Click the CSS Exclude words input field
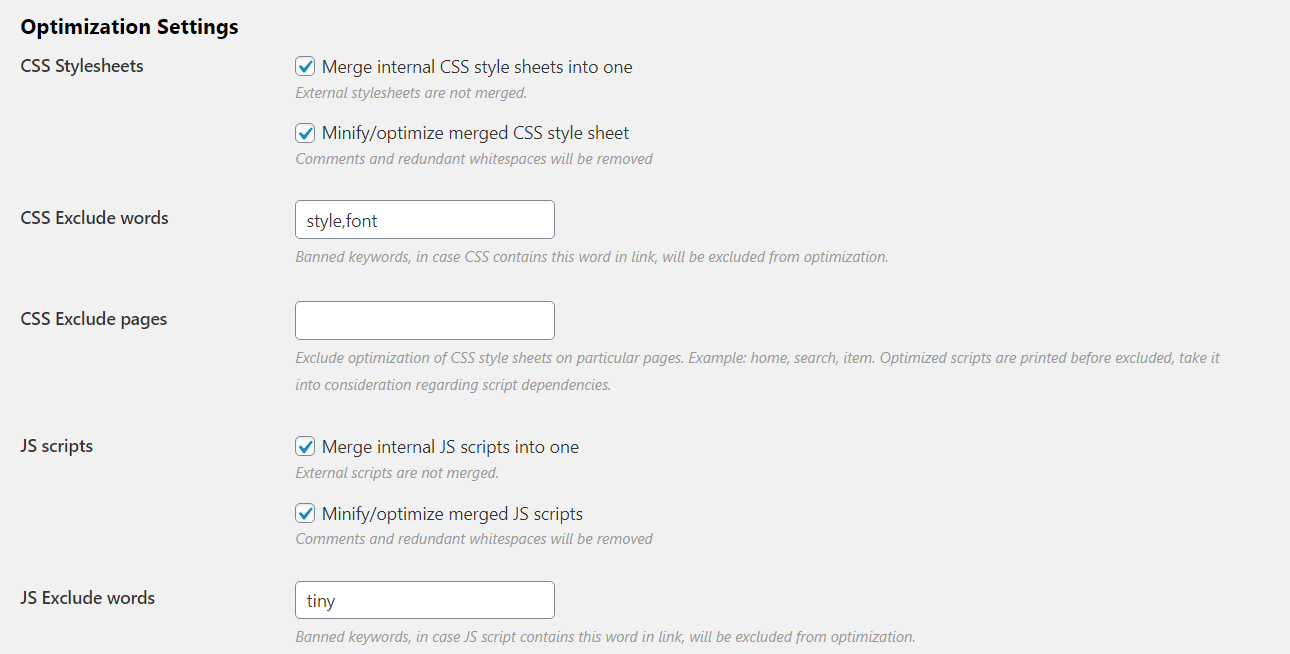 click(x=424, y=220)
